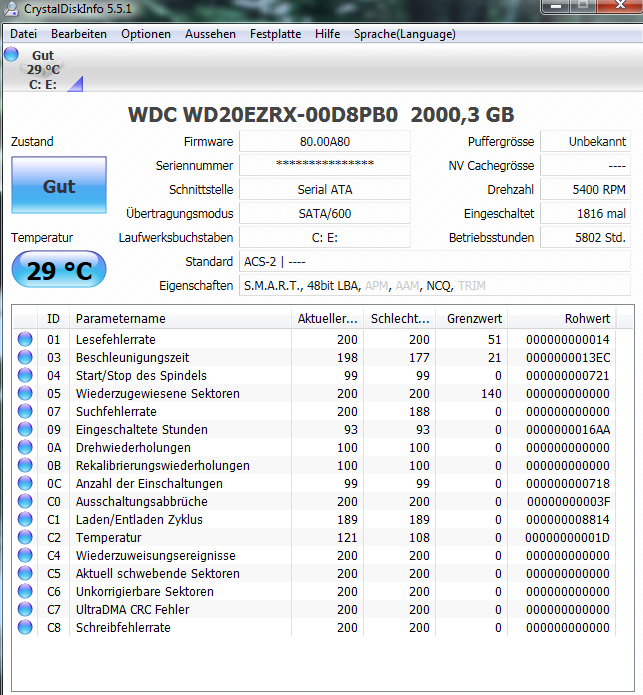Select the Eingeschaltete Stunden parameter name
This screenshot has height=695, width=643.
coord(142,430)
